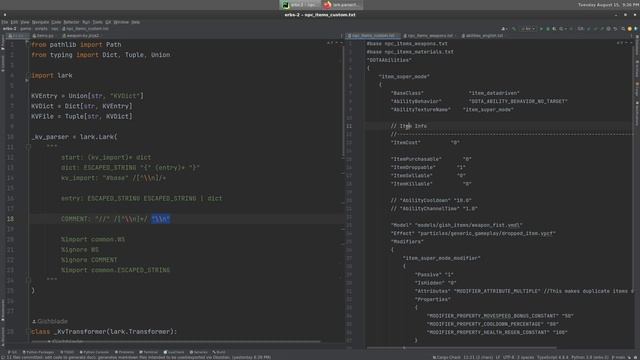Image resolution: width=640 pixels, height=360 pixels.
Task: Click the green Run icon in toolbar
Action: [x=541, y=29]
